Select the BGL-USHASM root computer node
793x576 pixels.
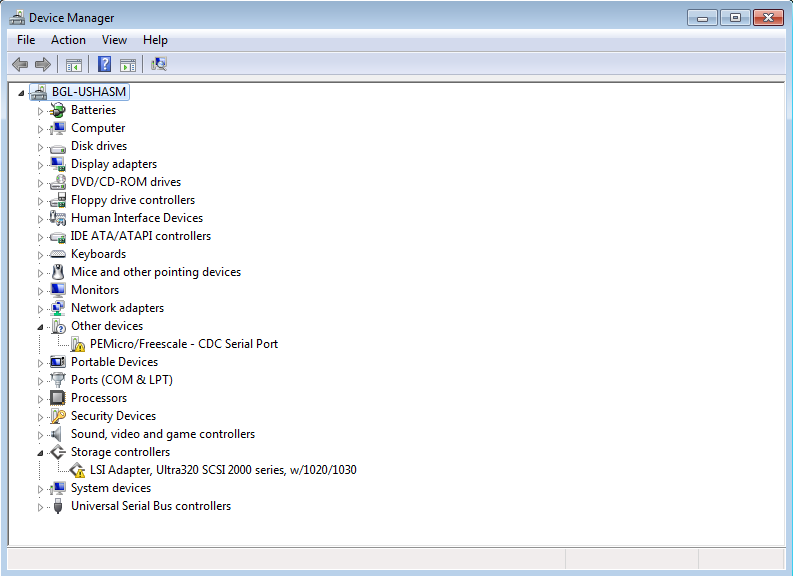89,92
